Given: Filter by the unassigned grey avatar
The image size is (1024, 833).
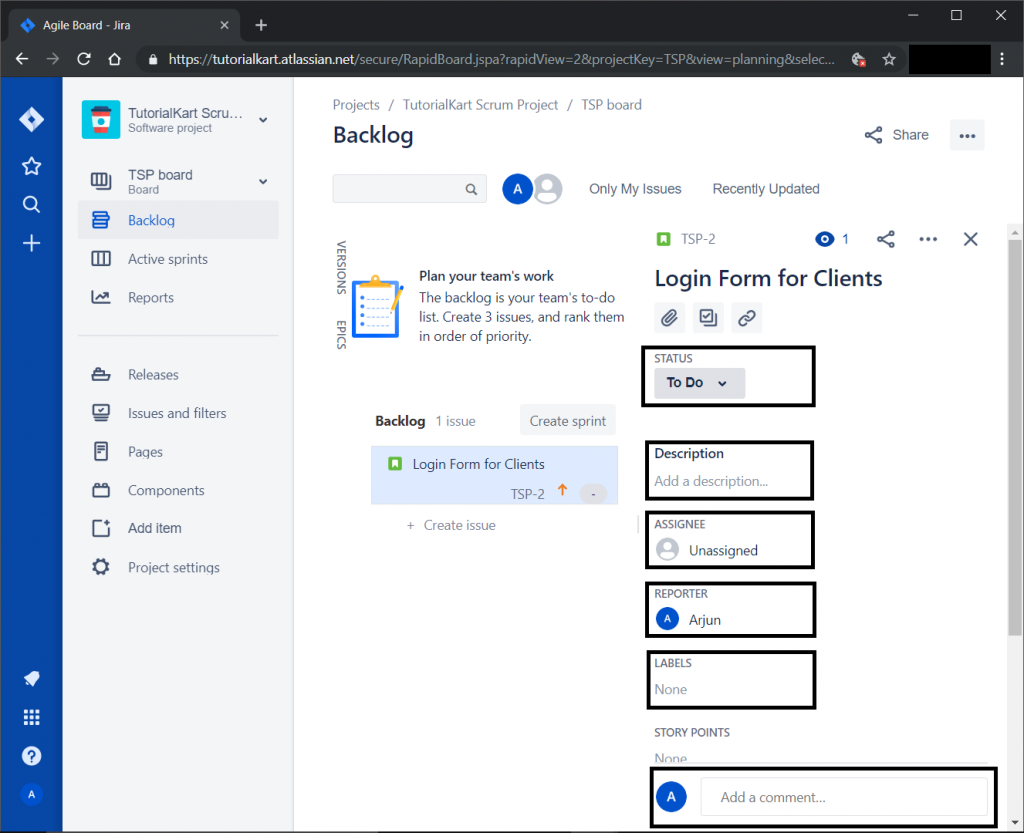Looking at the screenshot, I should click(x=549, y=189).
